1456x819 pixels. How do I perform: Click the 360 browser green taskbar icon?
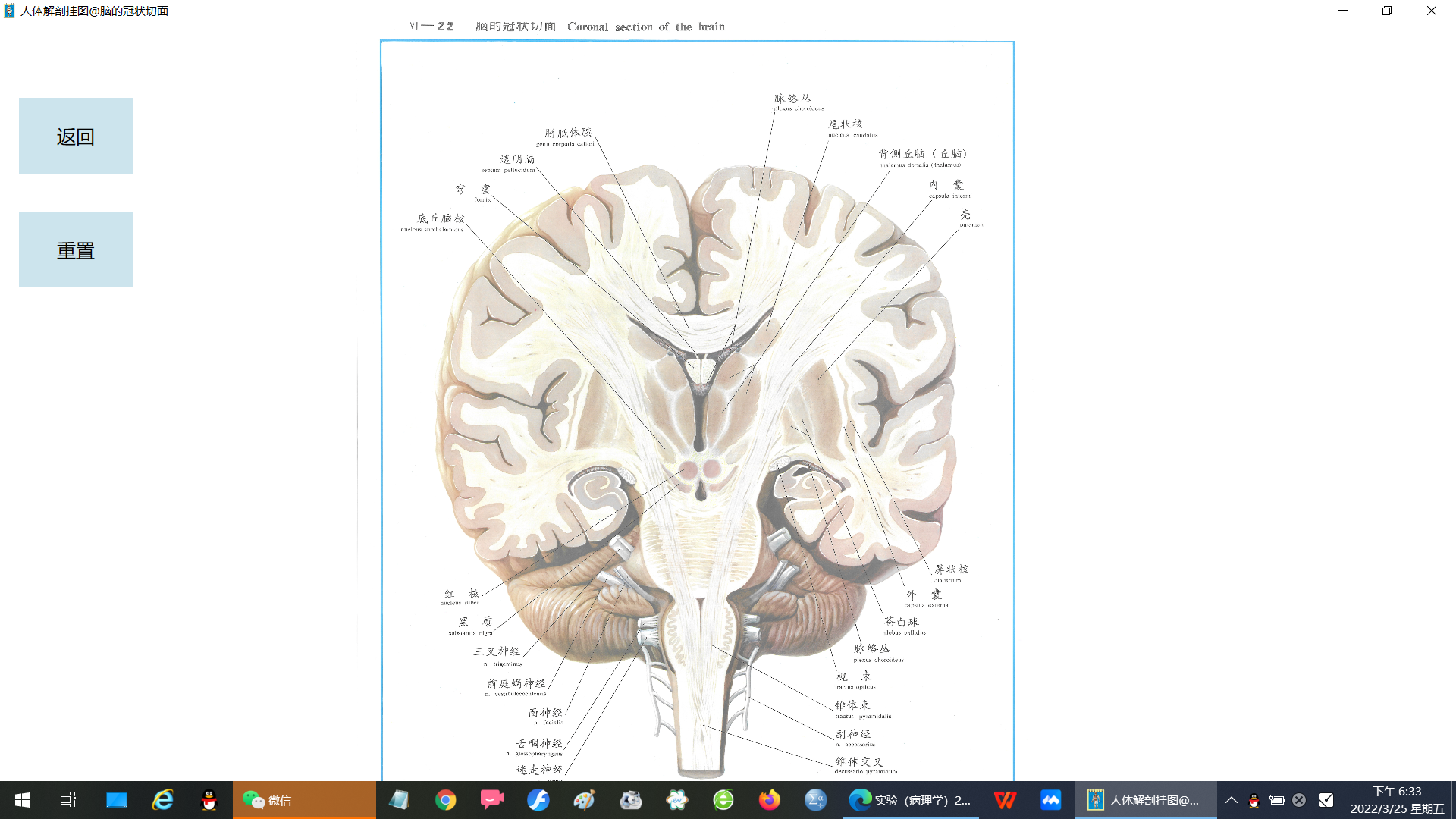(723, 800)
